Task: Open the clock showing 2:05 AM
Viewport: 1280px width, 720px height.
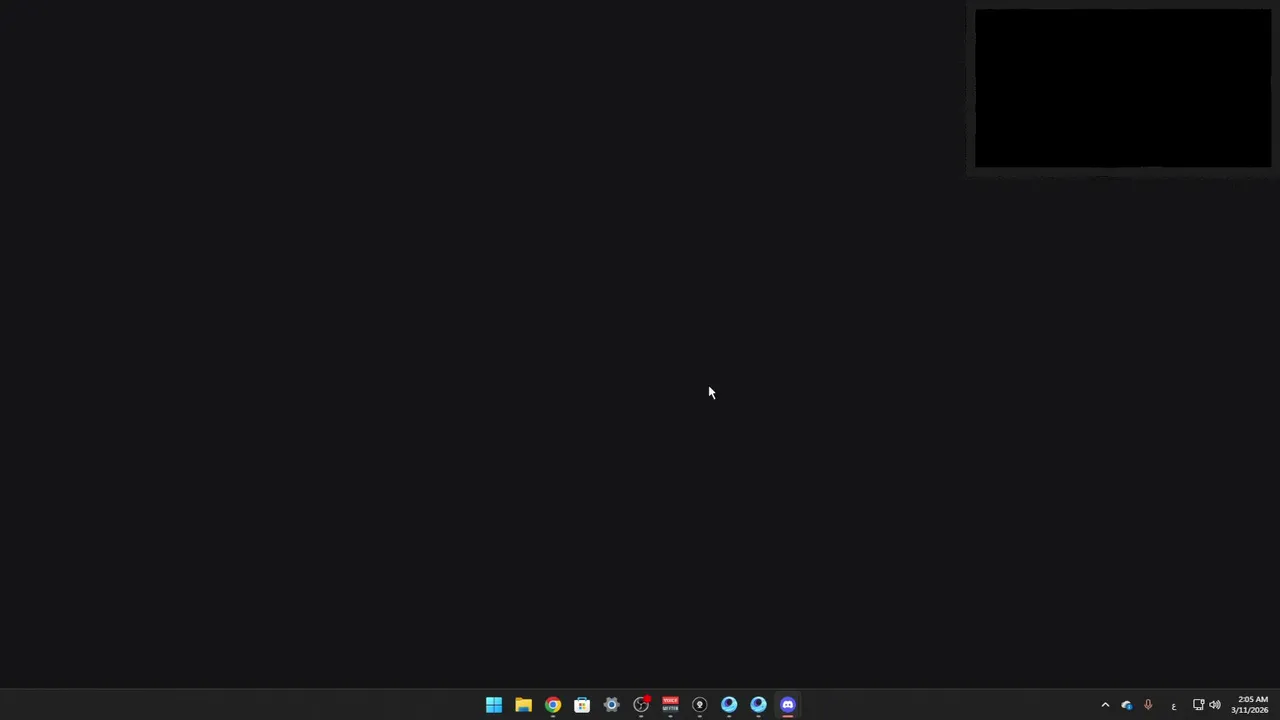Action: click(1250, 705)
